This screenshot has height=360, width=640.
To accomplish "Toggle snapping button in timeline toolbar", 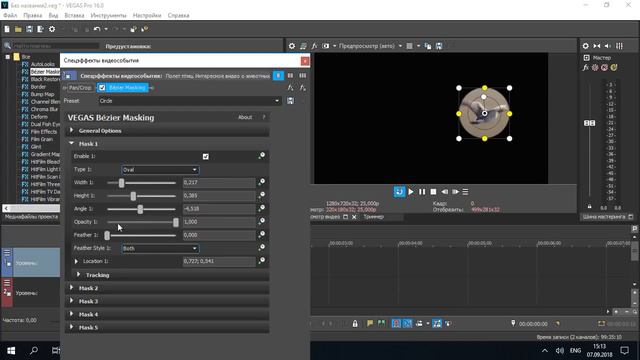I will coord(396,324).
